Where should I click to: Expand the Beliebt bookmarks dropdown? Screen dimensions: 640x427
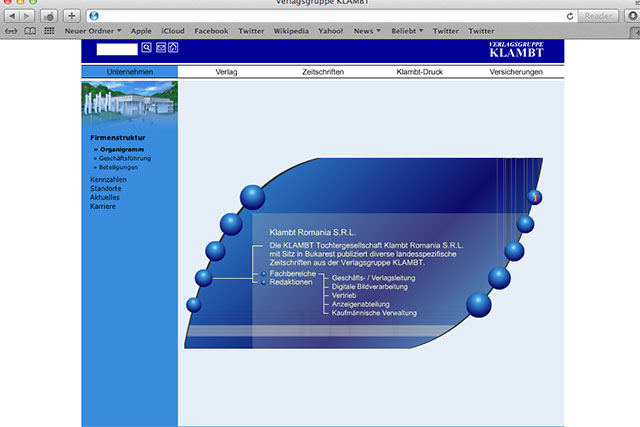tap(407, 31)
